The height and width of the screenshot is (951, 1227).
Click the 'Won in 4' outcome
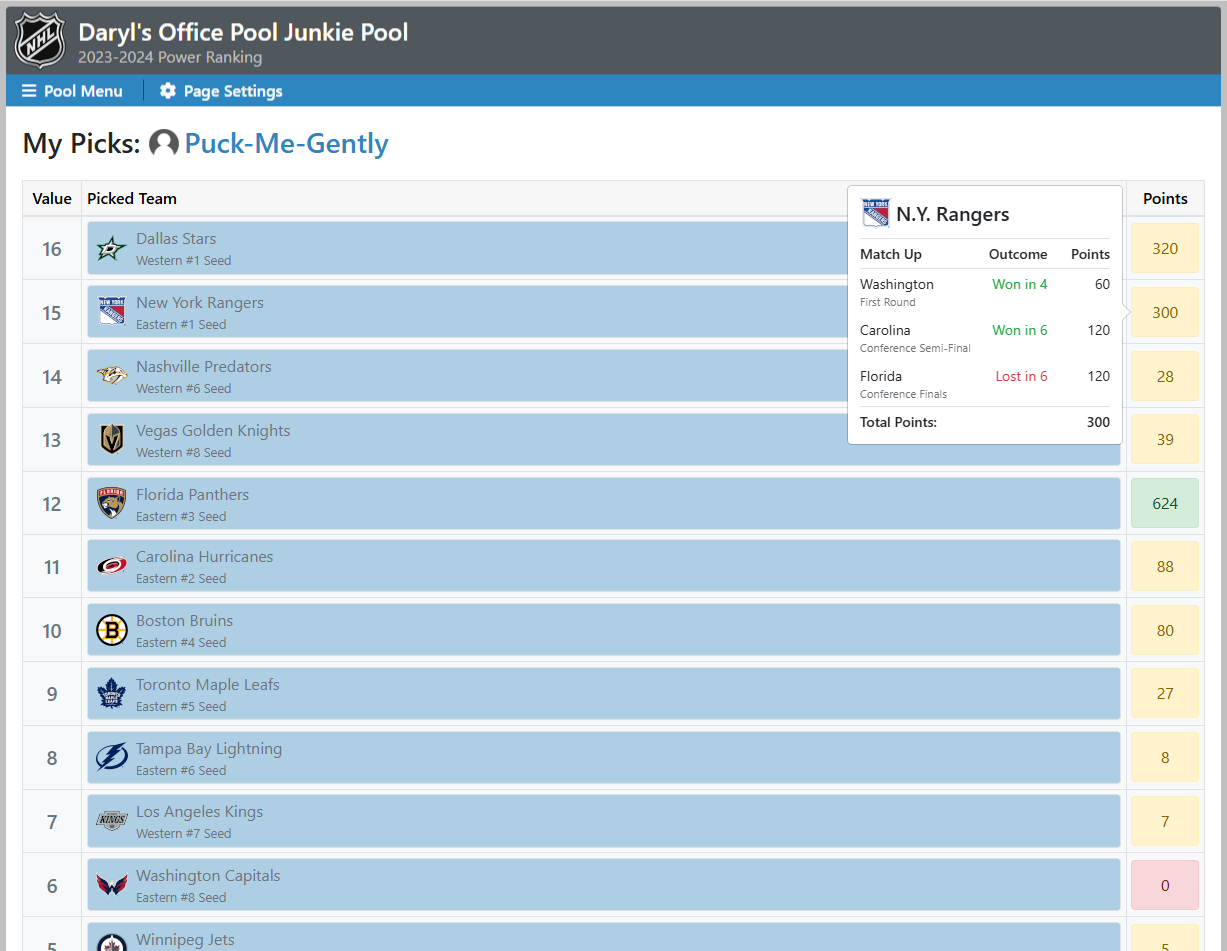click(1020, 285)
